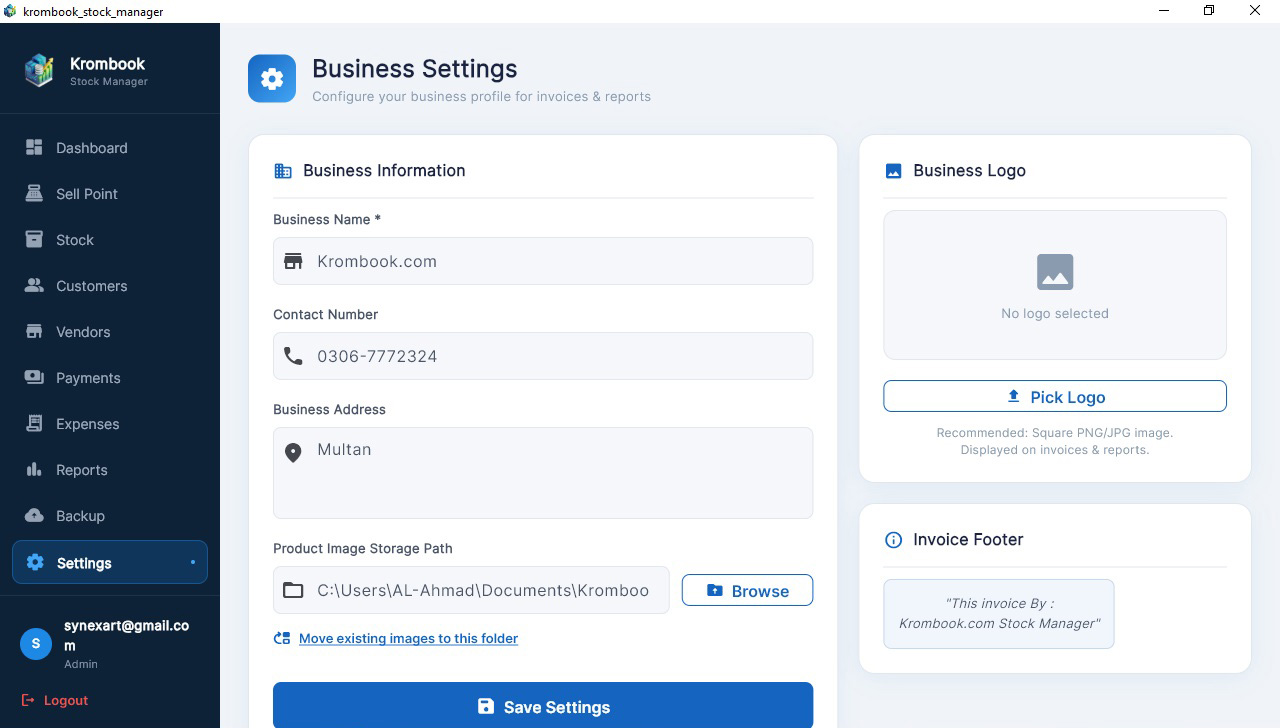Screen dimensions: 1280x728
Task: Focus the Business Name input field
Action: (x=560, y=262)
